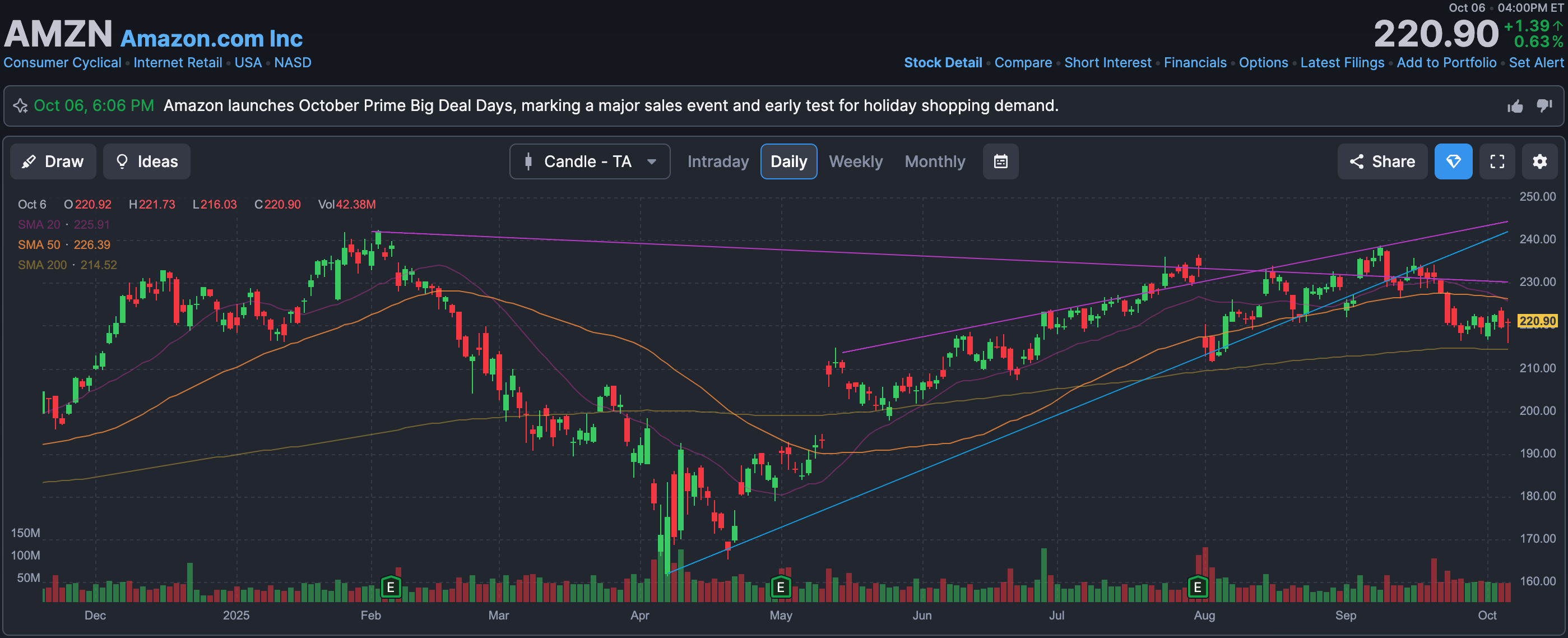Select the Monthly timeframe
Image resolution: width=1568 pixels, height=638 pixels.
pyautogui.click(x=934, y=161)
